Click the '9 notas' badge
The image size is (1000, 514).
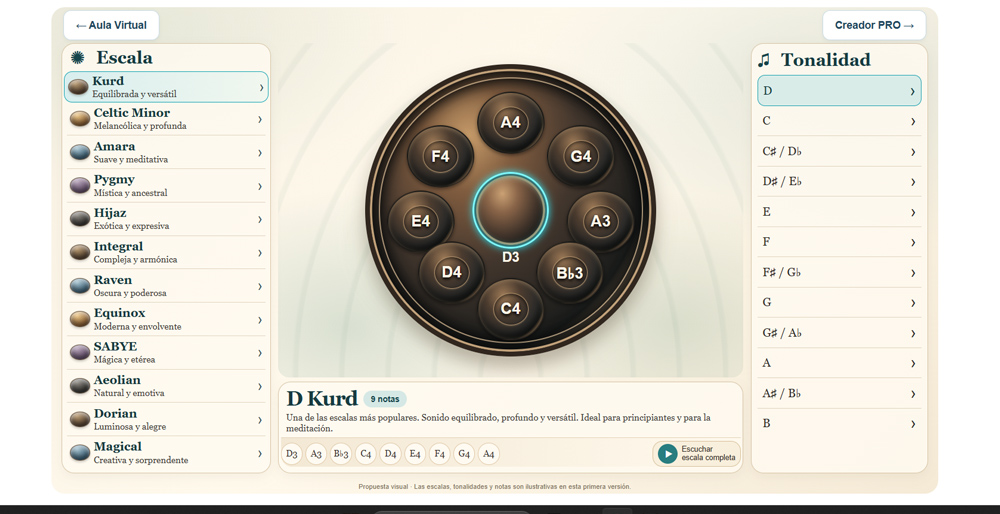click(x=385, y=399)
